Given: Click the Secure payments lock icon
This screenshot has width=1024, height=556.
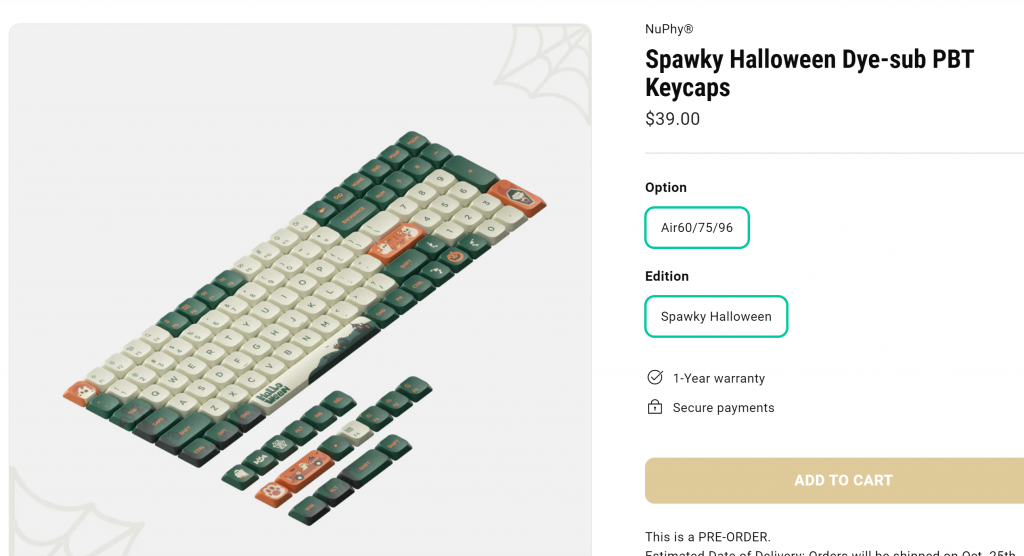Looking at the screenshot, I should coord(654,407).
